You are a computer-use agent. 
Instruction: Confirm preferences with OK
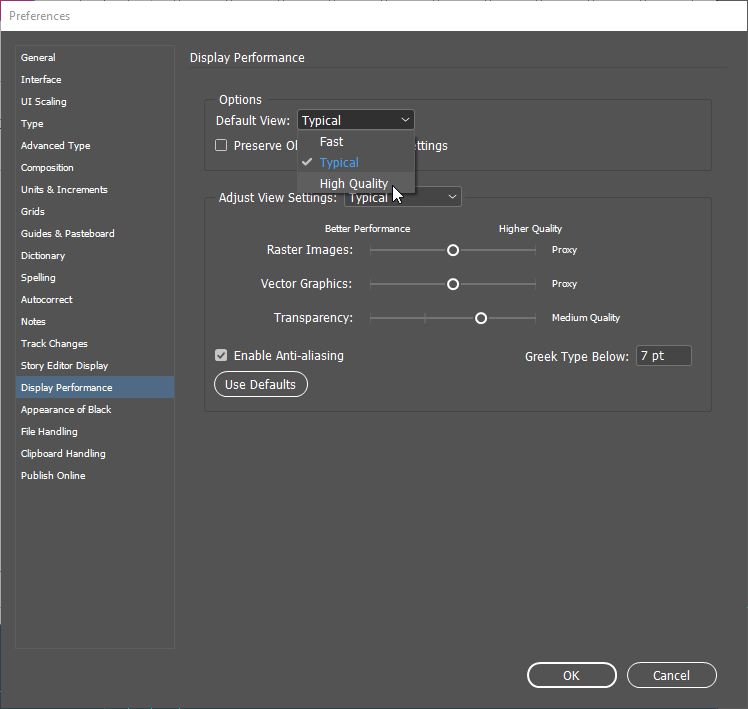571,675
